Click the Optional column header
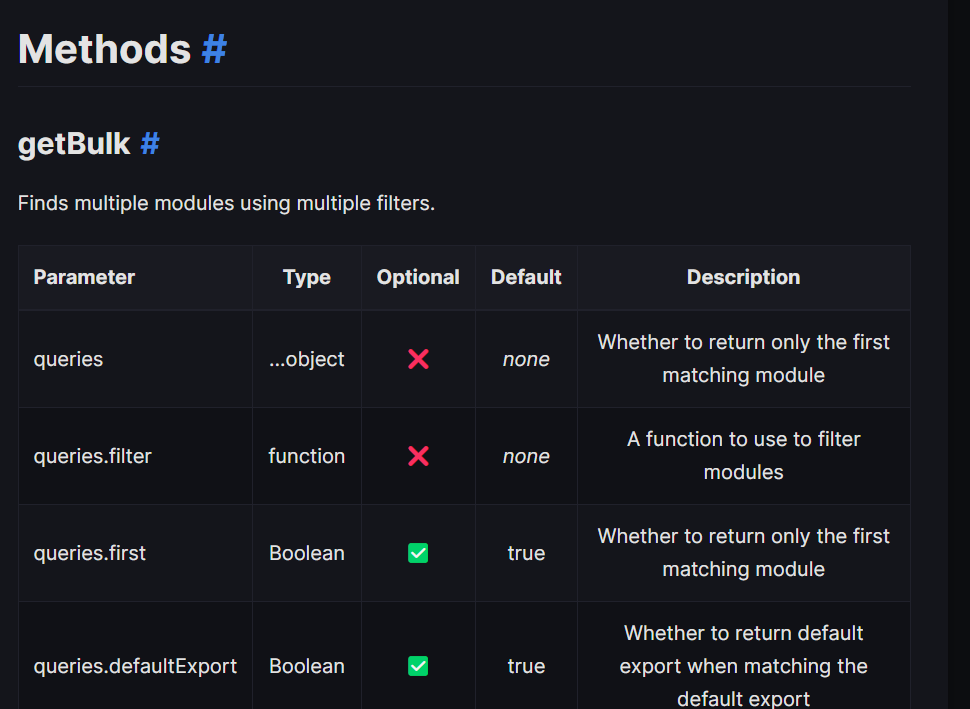Viewport: 970px width, 709px height. (418, 277)
